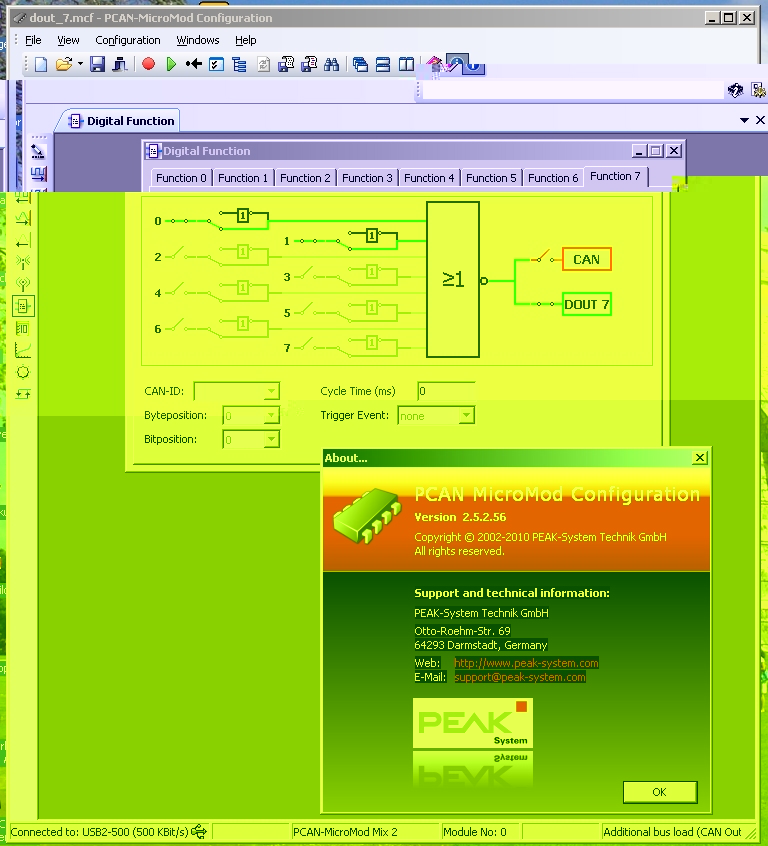Viewport: 768px width, 846px height.
Task: Toggle the DOUT 7 output switch
Action: (x=545, y=304)
